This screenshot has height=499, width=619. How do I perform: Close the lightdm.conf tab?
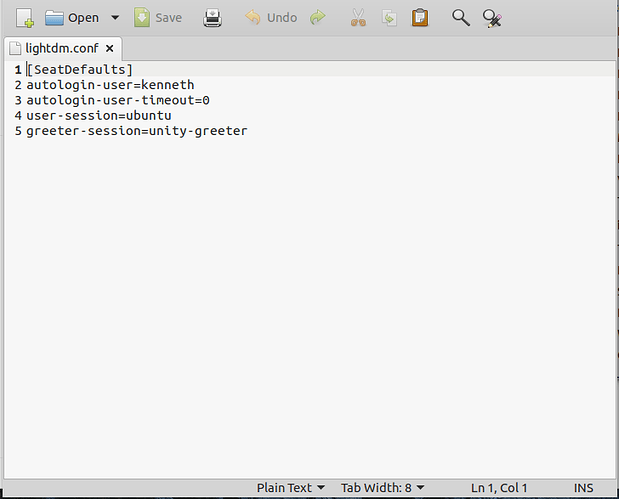pyautogui.click(x=110, y=48)
